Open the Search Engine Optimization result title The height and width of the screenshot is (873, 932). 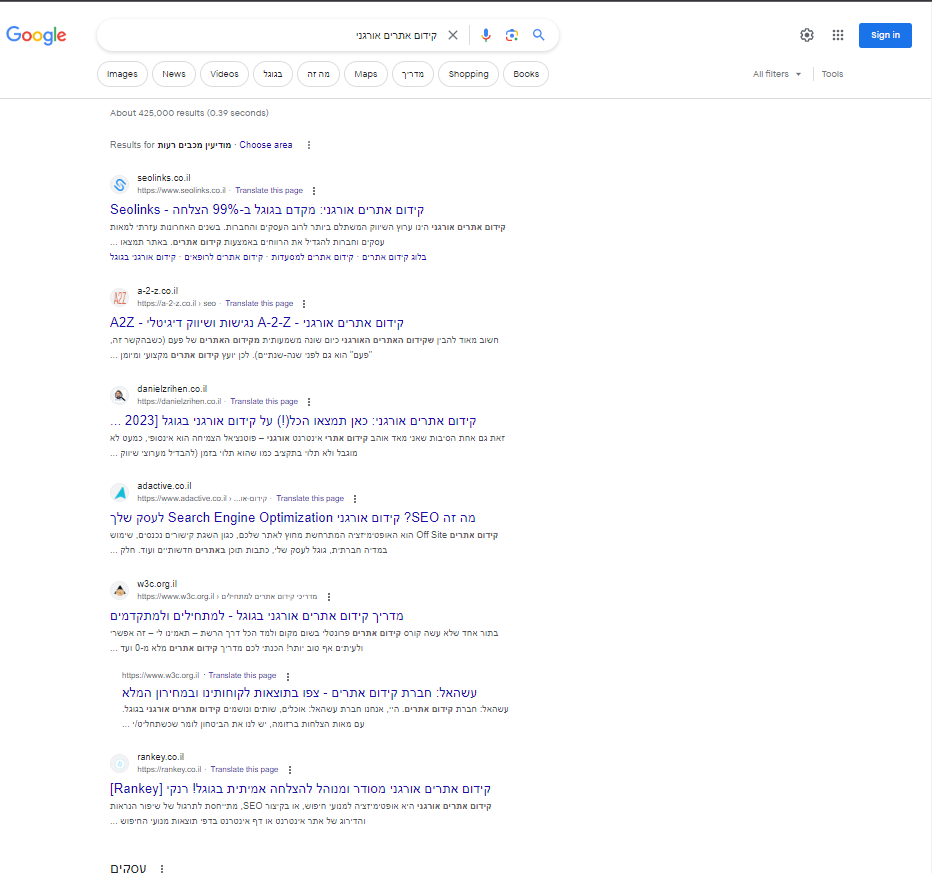point(292,518)
